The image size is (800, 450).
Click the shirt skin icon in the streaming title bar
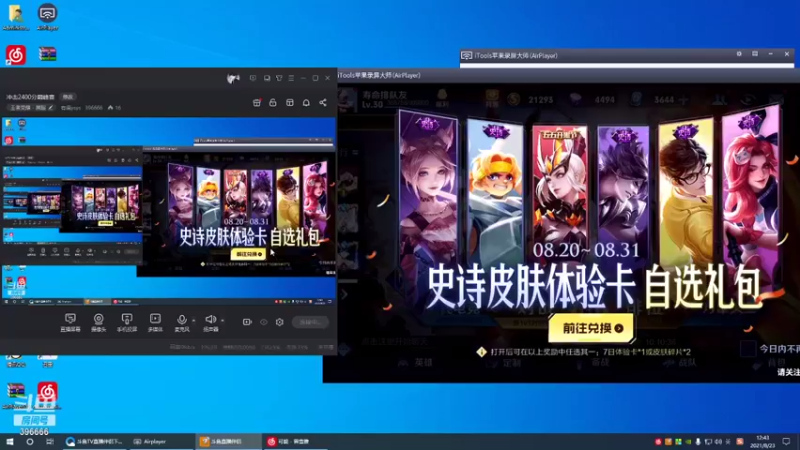pos(279,78)
